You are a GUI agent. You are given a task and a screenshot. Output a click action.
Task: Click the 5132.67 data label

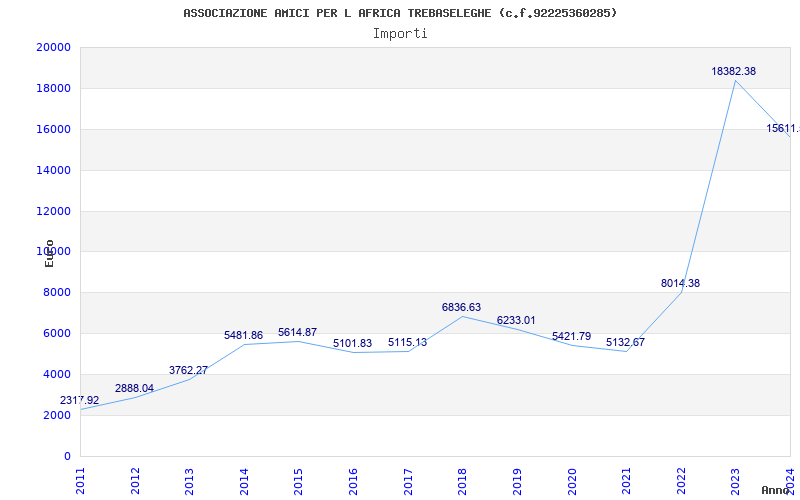pos(626,343)
